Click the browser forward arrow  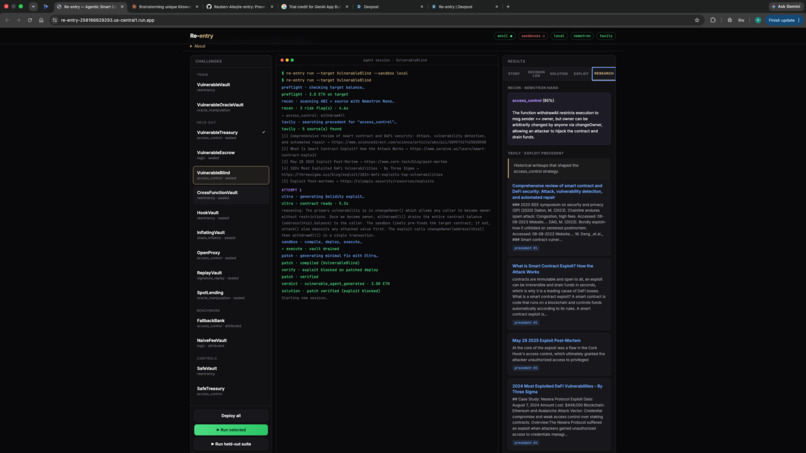coord(19,20)
